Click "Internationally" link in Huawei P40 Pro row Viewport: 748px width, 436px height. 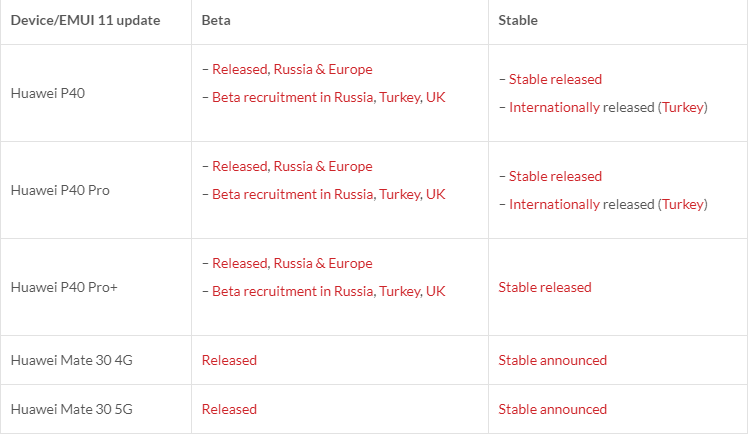[x=554, y=204]
